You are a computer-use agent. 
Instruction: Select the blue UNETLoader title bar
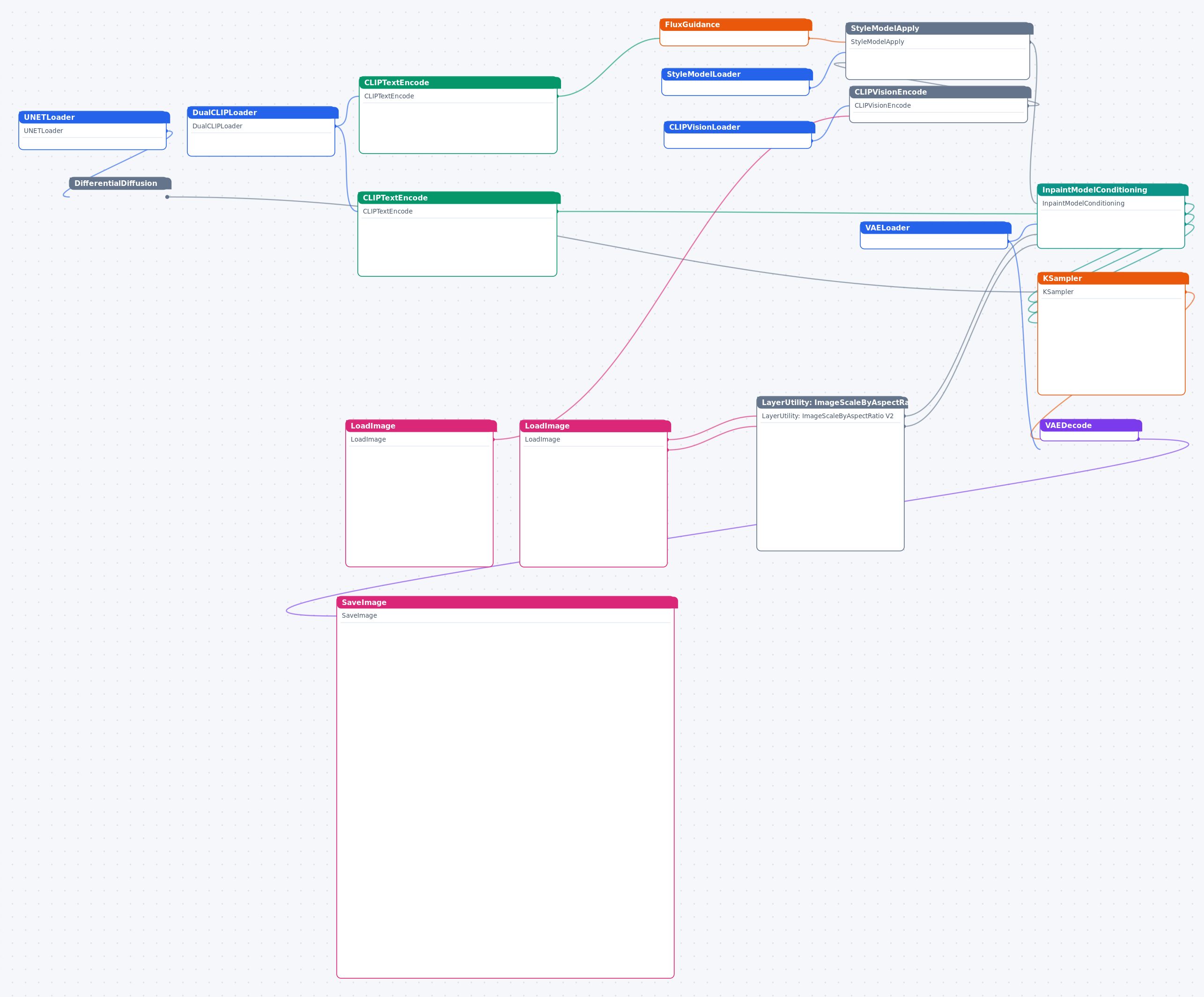[x=94, y=117]
